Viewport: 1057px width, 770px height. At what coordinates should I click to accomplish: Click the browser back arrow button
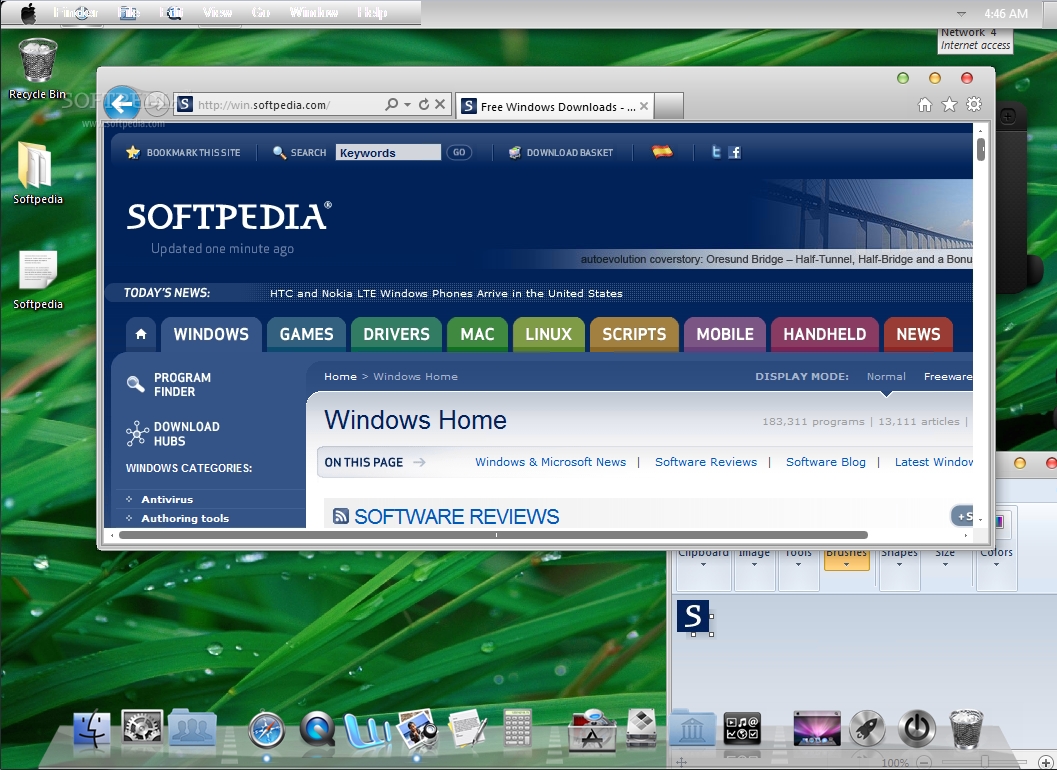[121, 104]
